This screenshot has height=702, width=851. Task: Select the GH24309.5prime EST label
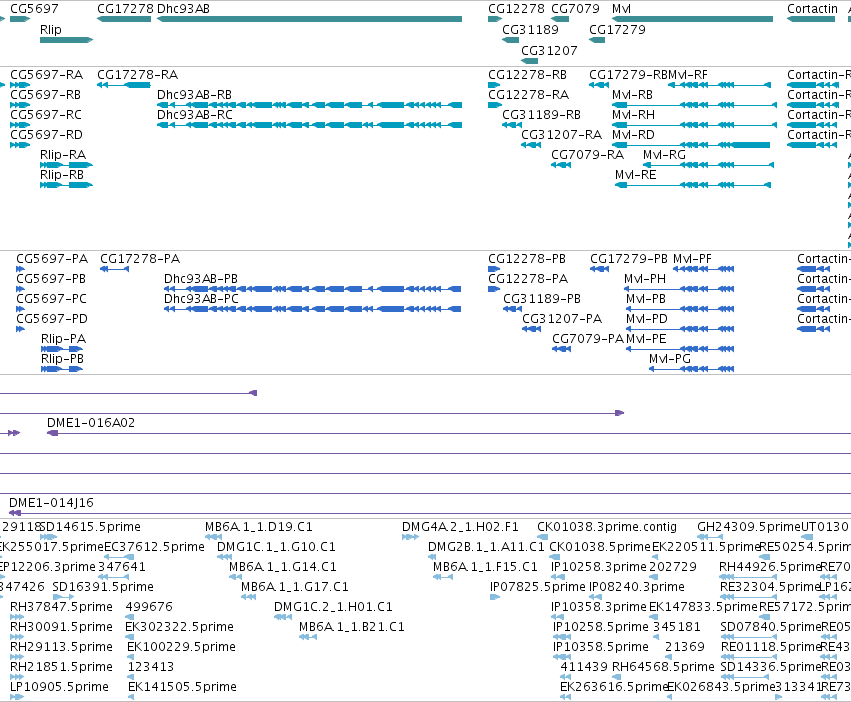(x=749, y=527)
